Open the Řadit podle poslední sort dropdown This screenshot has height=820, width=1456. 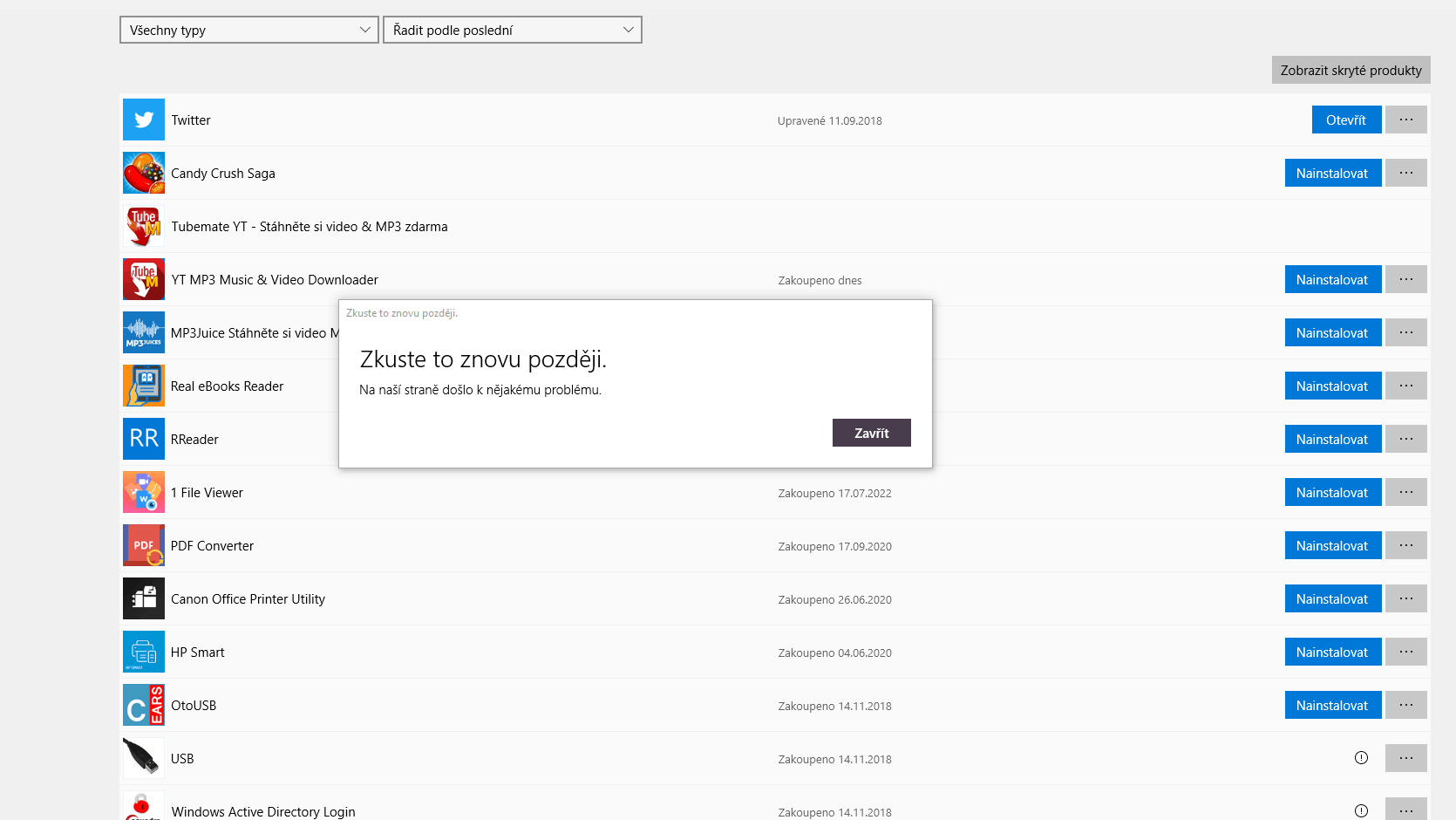pyautogui.click(x=513, y=30)
